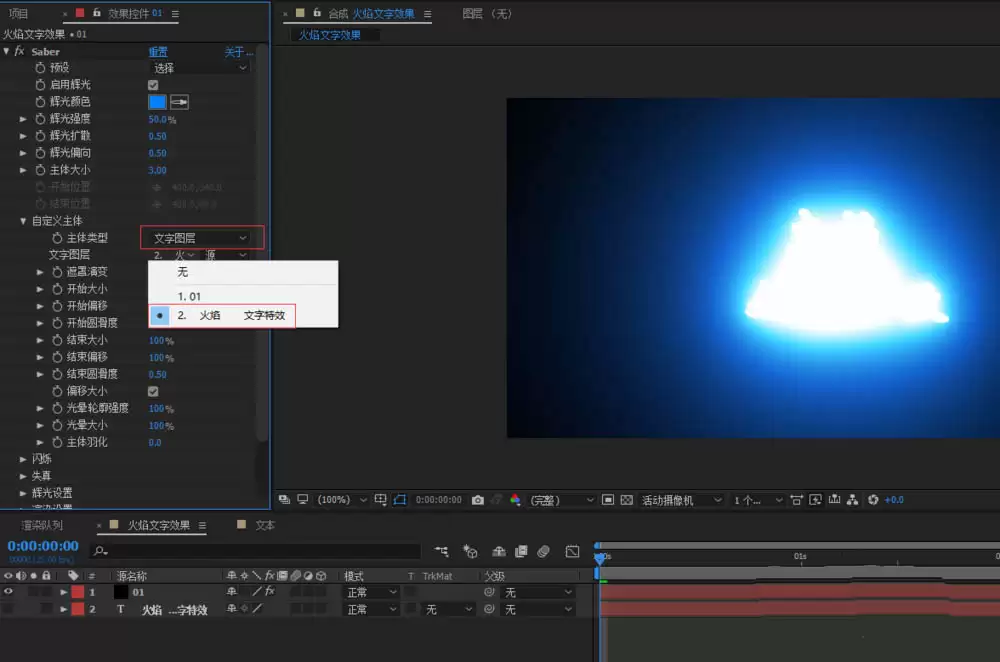Uncheck the 启用辉光 checkbox
This screenshot has width=1000, height=662.
tap(153, 85)
